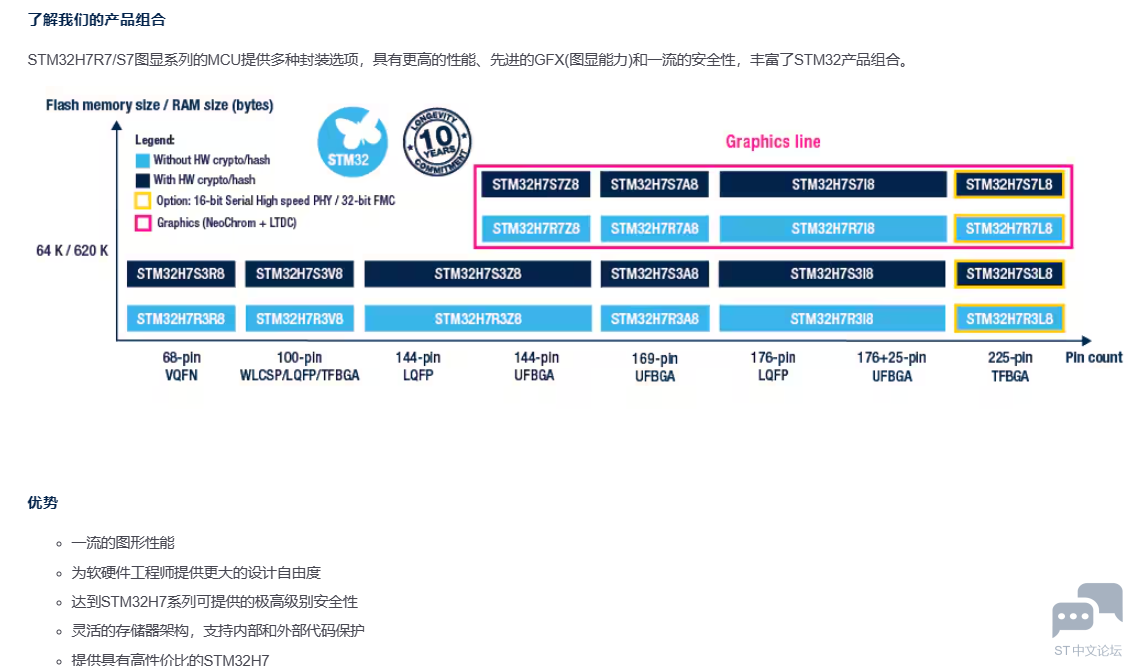Click the 64 K / 620 K axis value

point(72,251)
